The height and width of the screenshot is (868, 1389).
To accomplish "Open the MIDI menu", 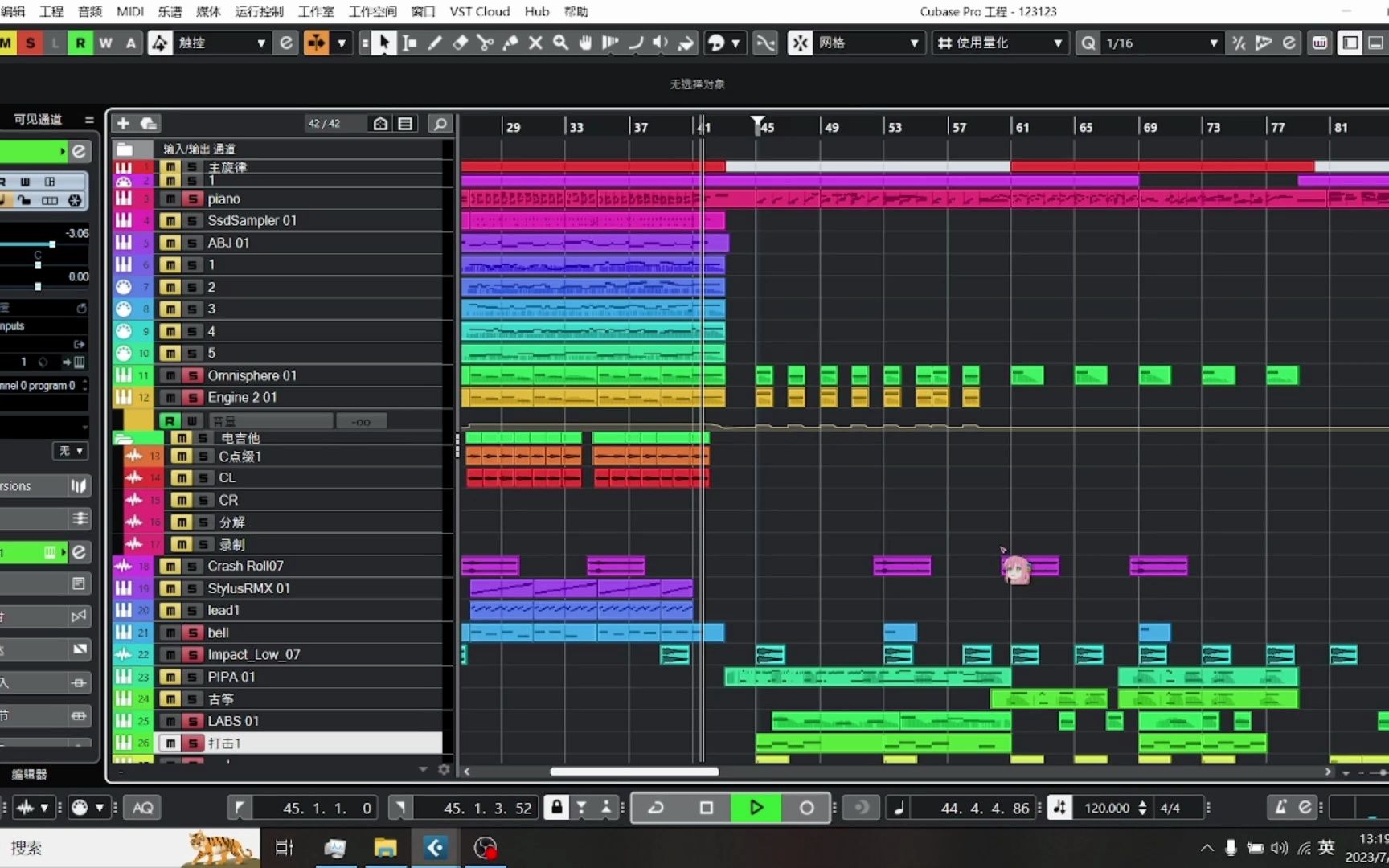I will click(129, 11).
